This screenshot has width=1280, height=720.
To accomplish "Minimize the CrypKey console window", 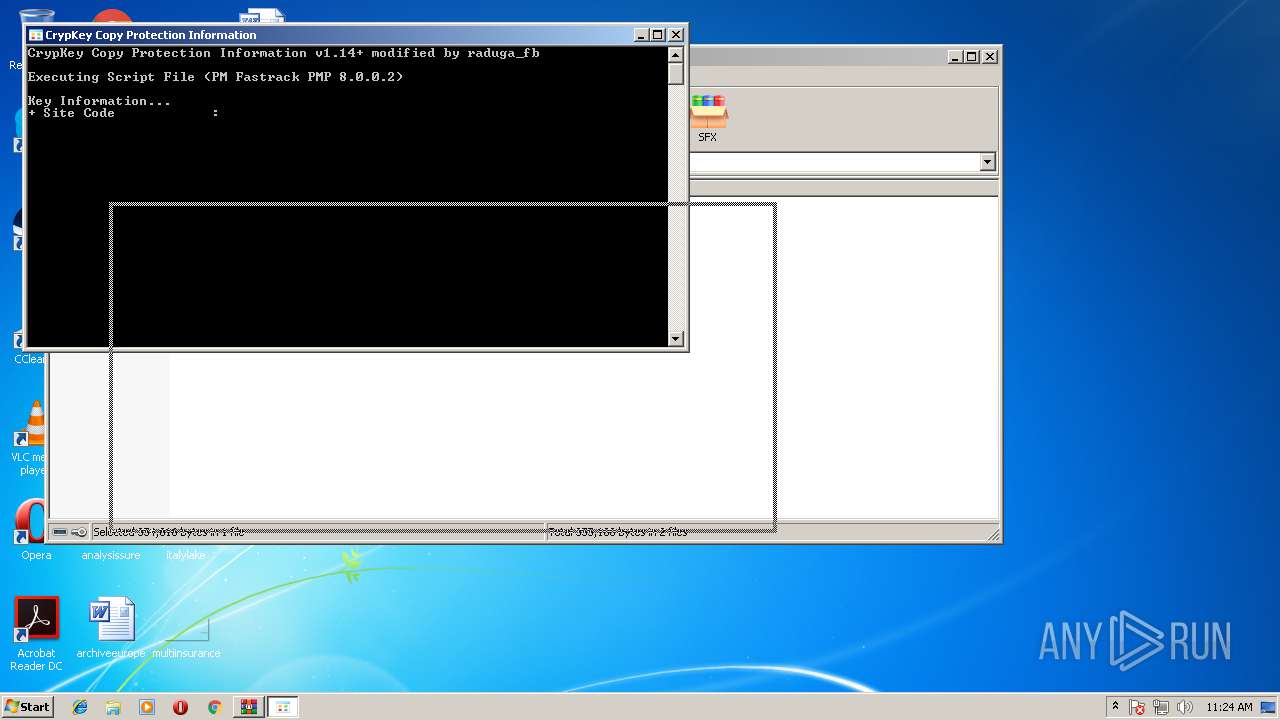I will tap(642, 35).
